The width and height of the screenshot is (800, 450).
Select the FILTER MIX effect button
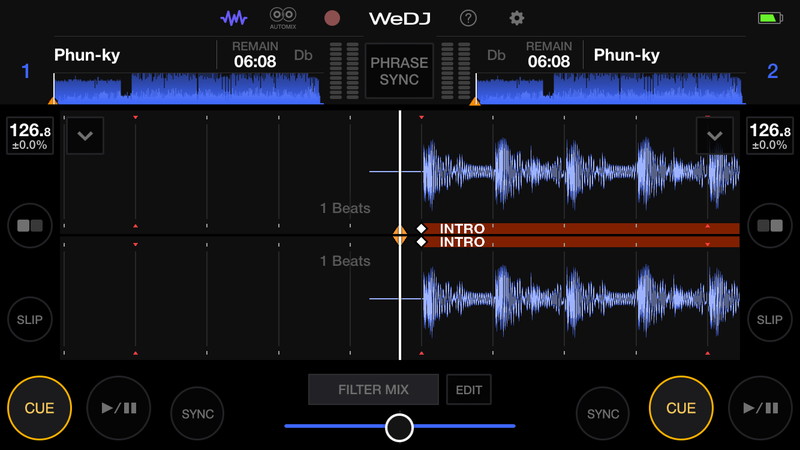(373, 390)
